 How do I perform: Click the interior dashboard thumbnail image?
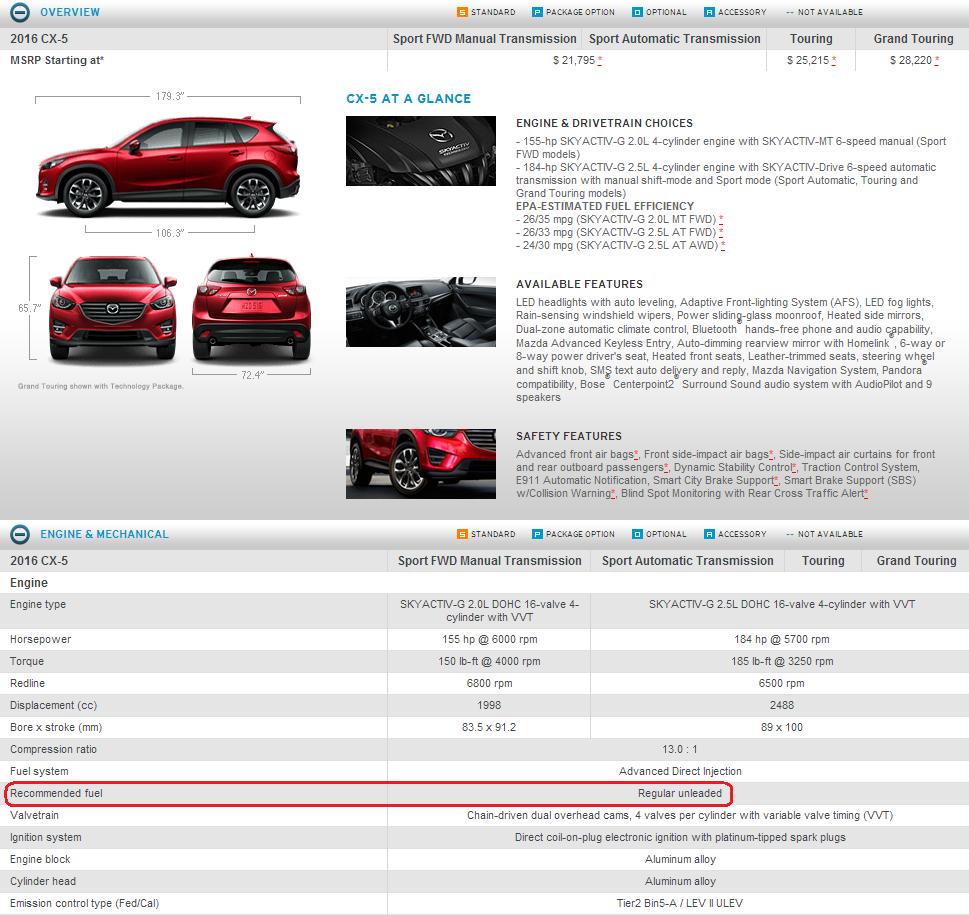tap(421, 312)
